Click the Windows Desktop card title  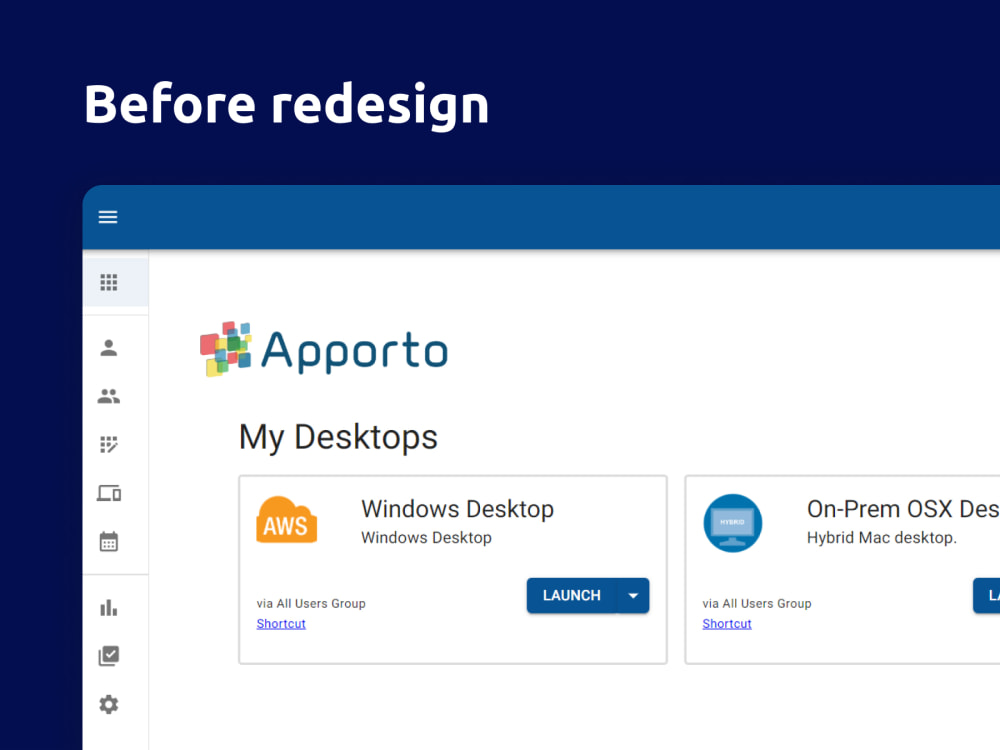(457, 509)
